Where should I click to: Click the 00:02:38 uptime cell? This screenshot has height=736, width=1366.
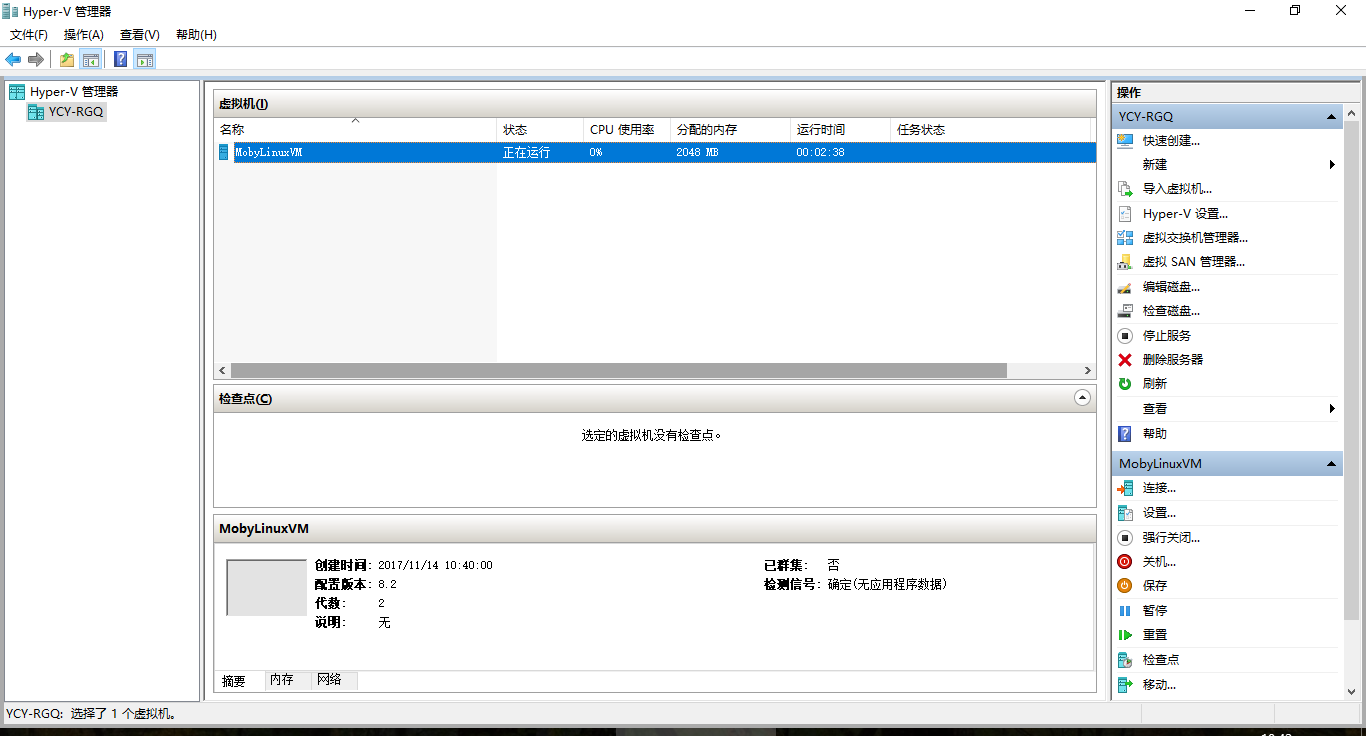[820, 153]
